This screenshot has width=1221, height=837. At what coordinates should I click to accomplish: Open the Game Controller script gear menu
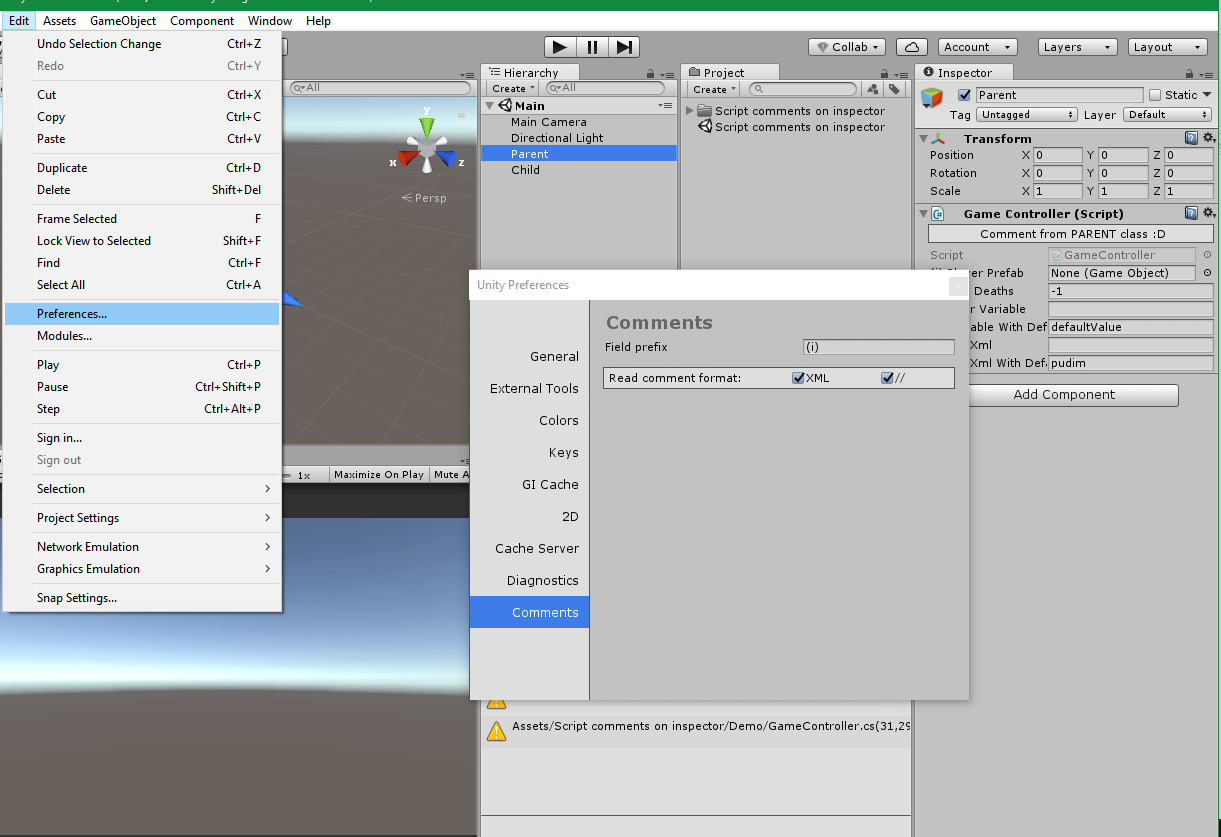1208,213
